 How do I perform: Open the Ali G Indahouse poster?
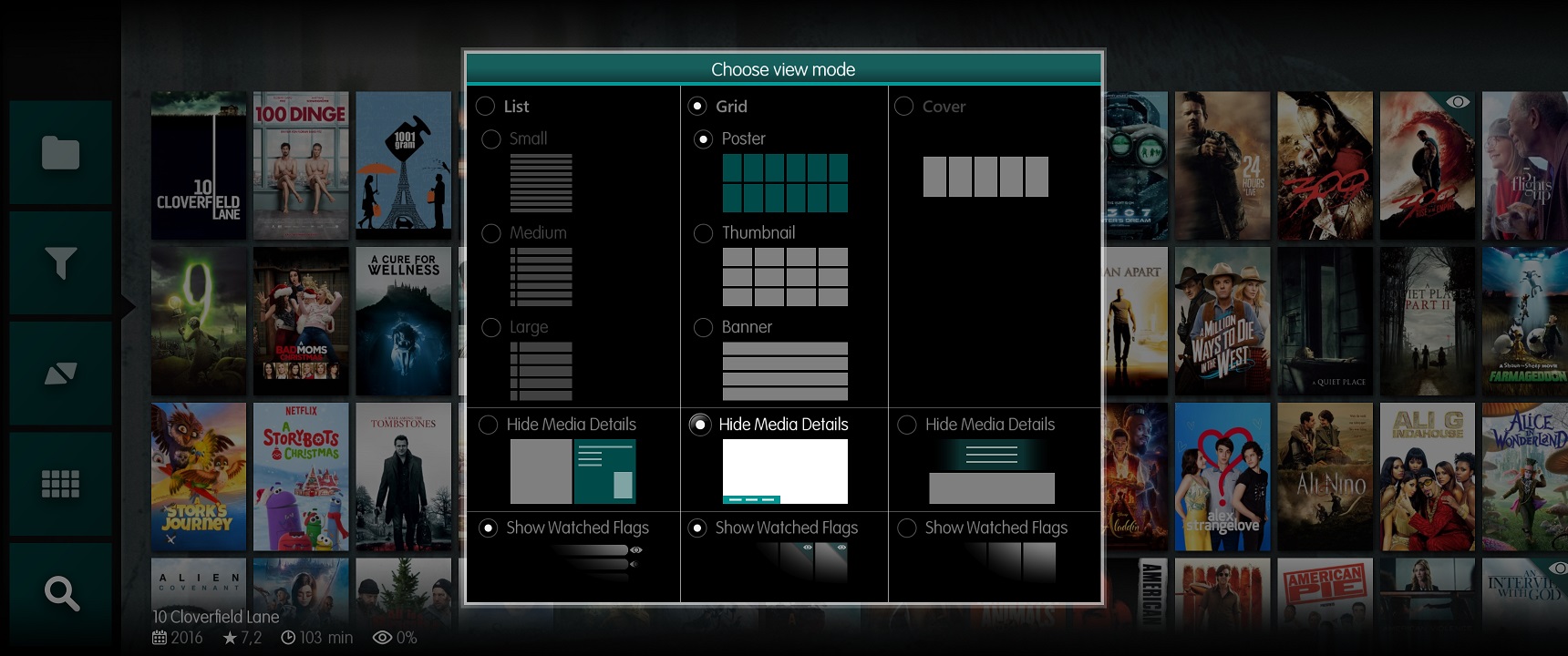[x=1428, y=477]
